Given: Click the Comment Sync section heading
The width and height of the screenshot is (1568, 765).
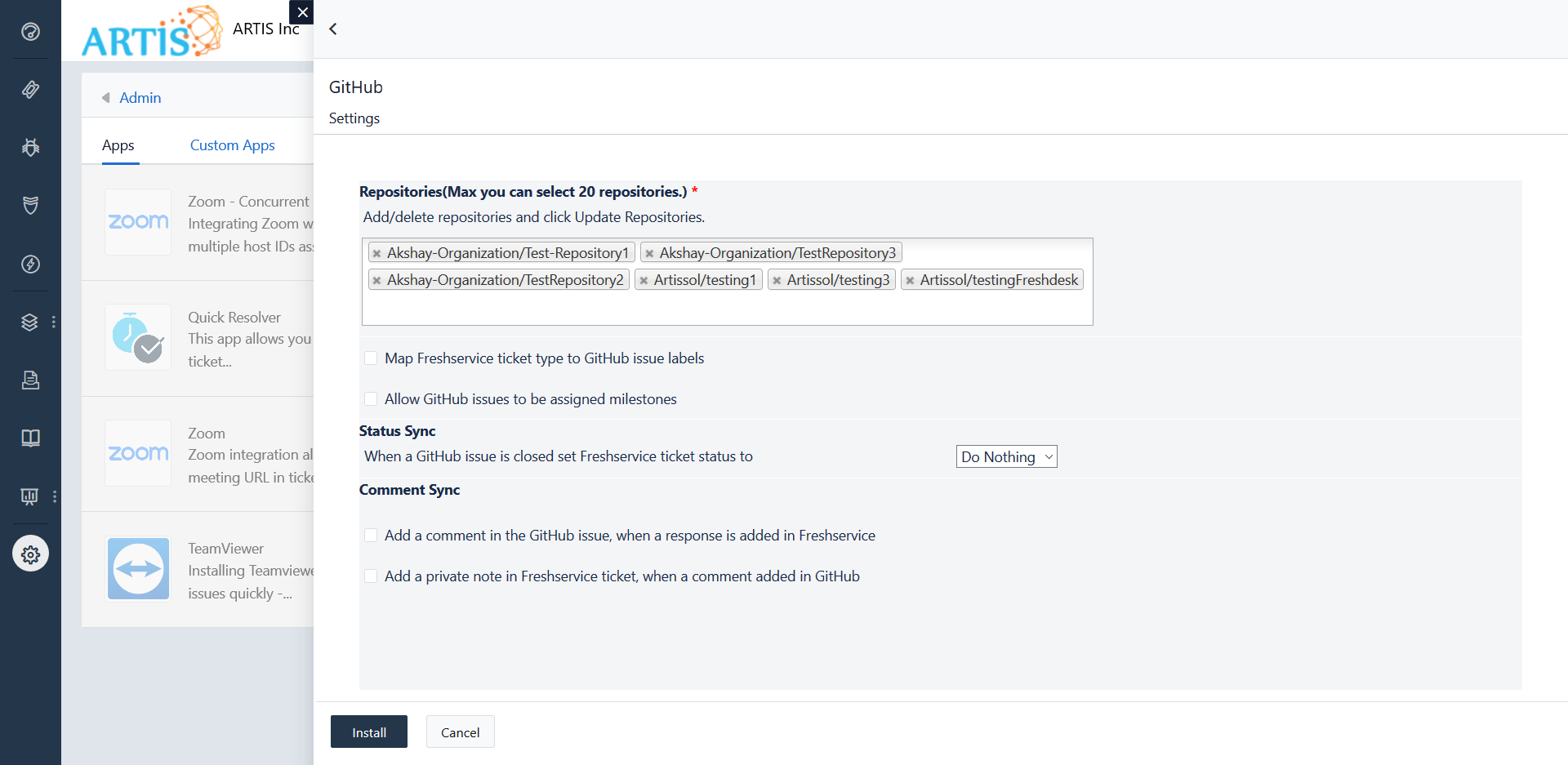Looking at the screenshot, I should pos(410,490).
